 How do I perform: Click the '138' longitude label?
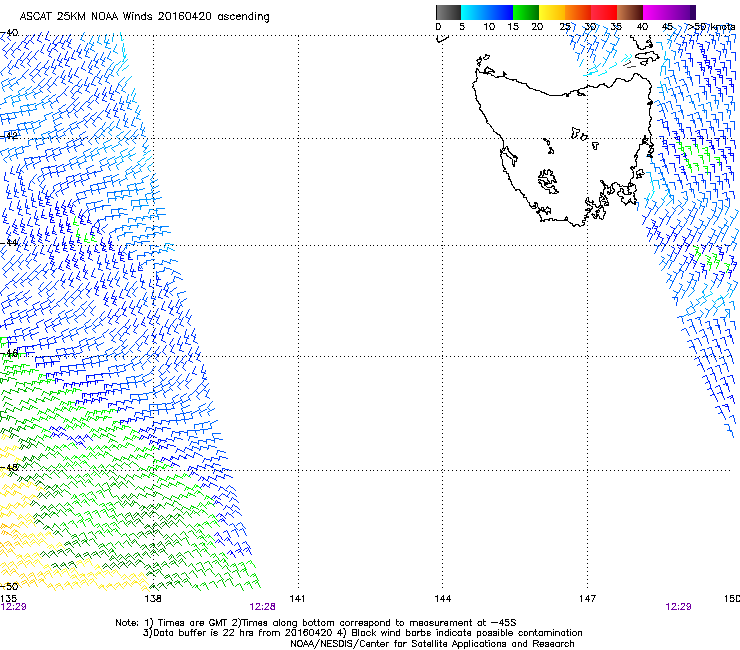pos(153,599)
